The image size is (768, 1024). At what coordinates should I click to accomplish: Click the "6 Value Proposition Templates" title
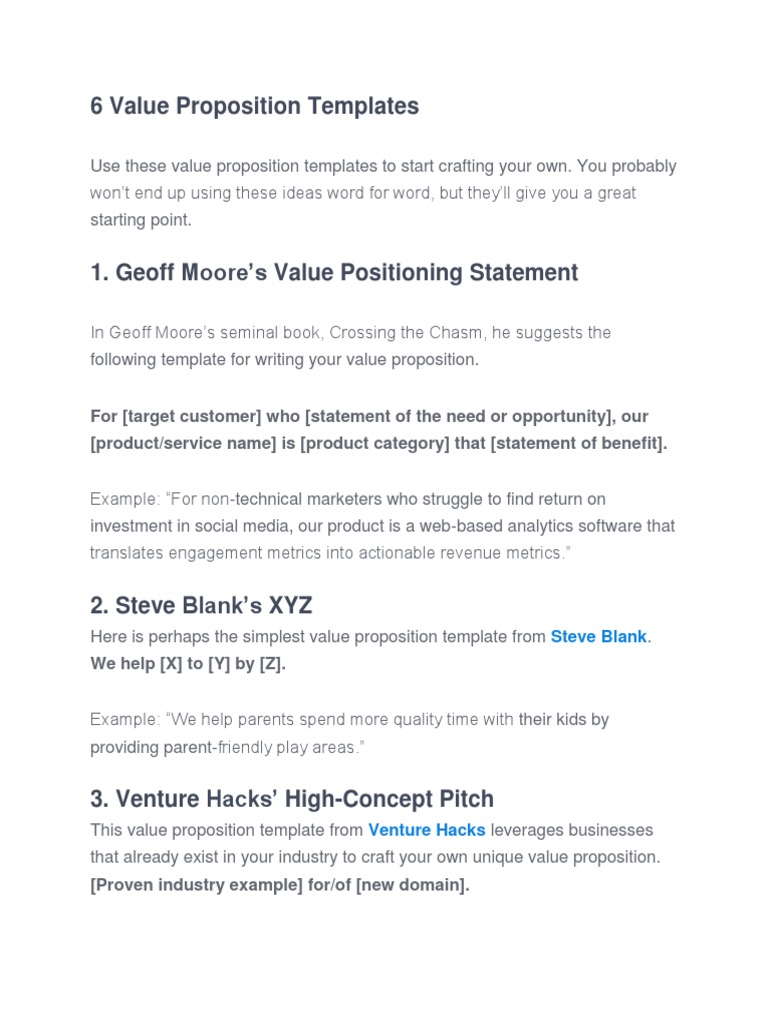tap(254, 106)
